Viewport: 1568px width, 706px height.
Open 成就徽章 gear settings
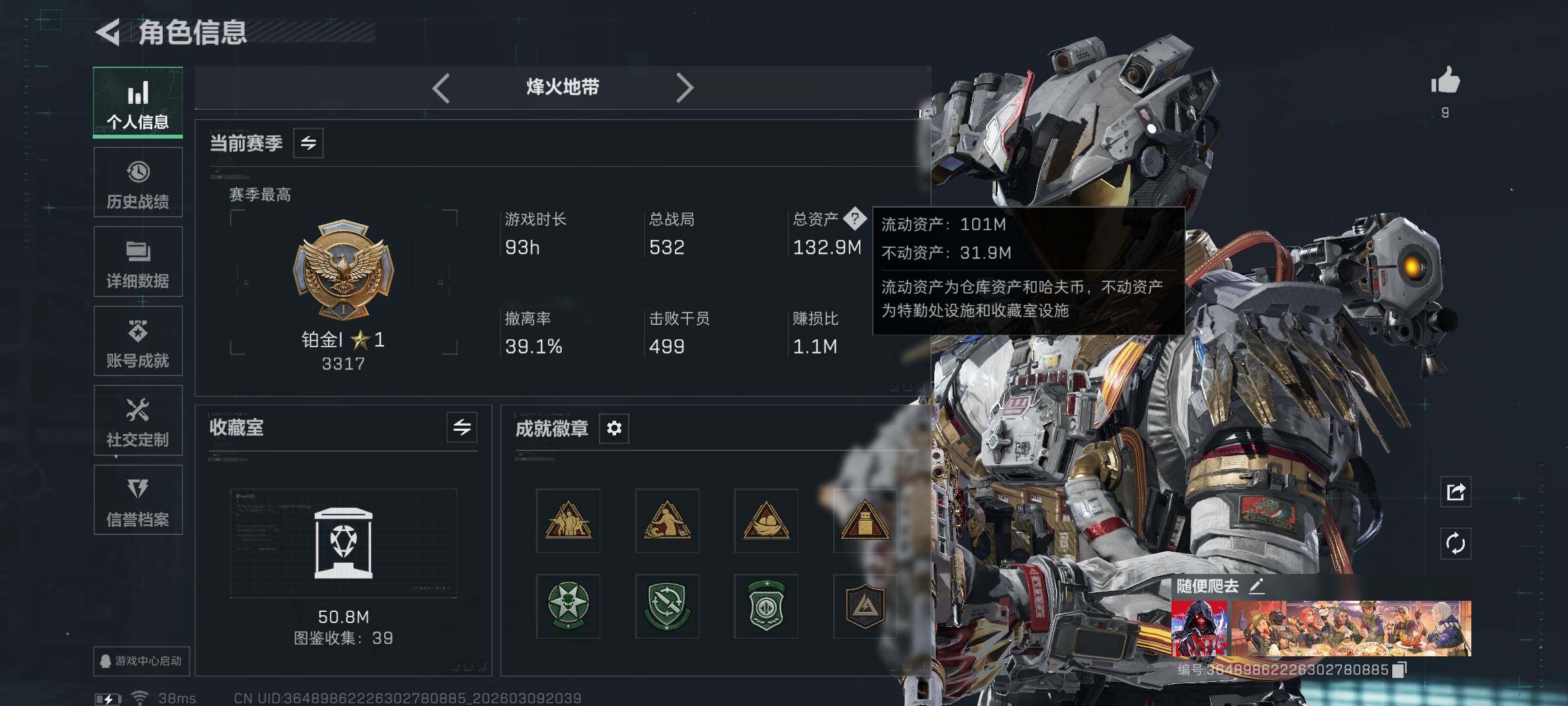click(614, 428)
